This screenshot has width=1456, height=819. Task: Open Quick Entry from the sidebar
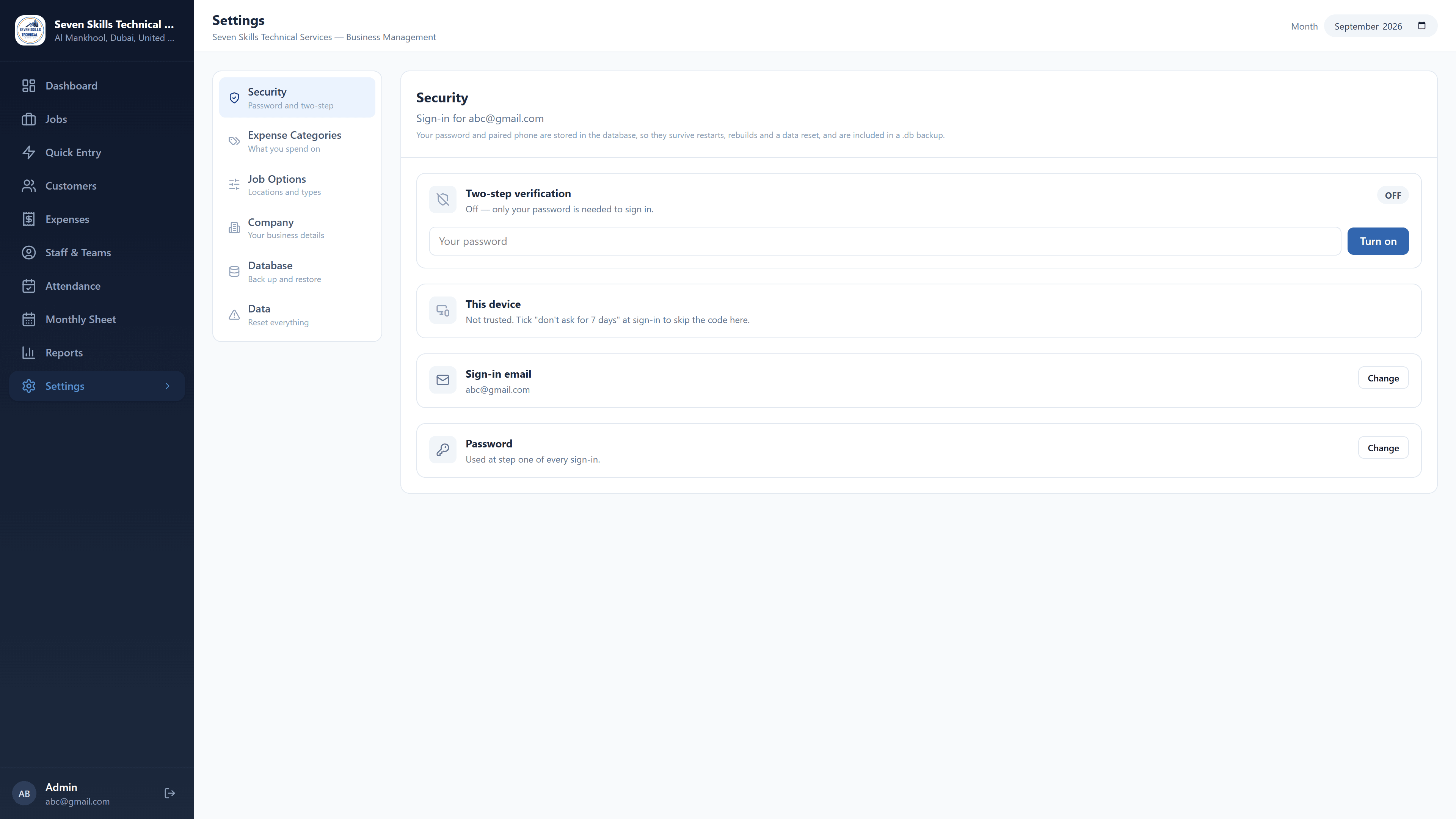pos(97,152)
